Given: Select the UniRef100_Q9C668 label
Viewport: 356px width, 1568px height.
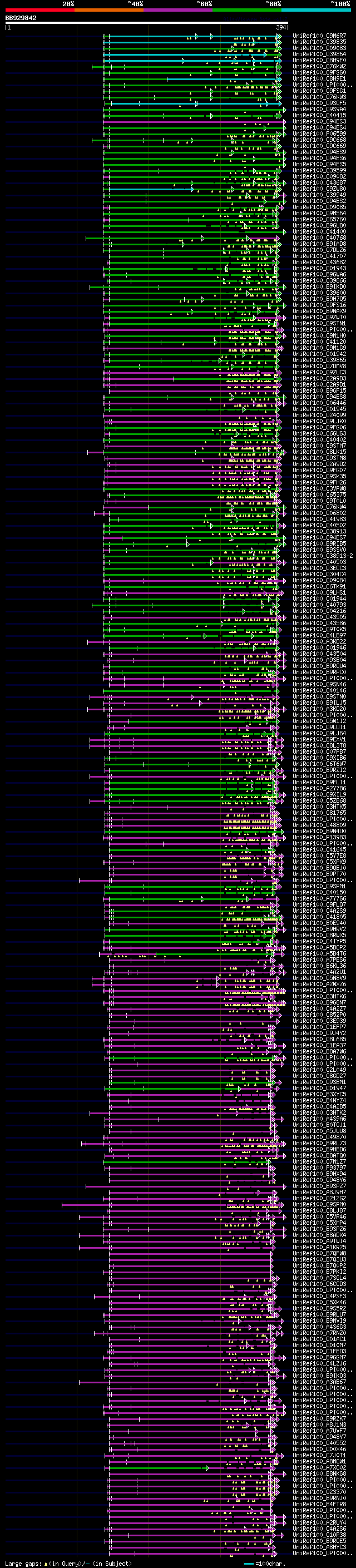Looking at the screenshot, I should point(319,140).
